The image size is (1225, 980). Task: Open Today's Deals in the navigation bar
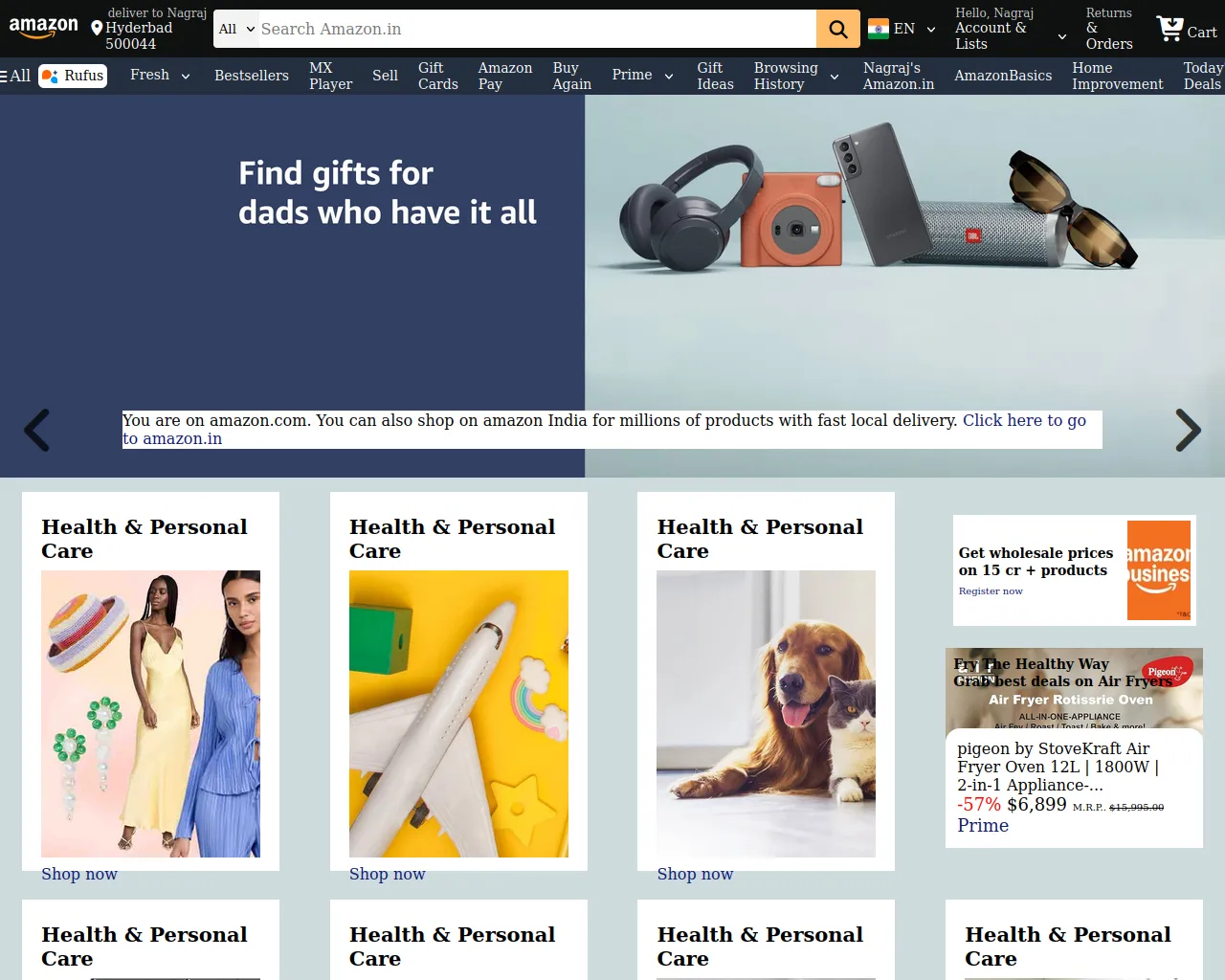[1204, 76]
